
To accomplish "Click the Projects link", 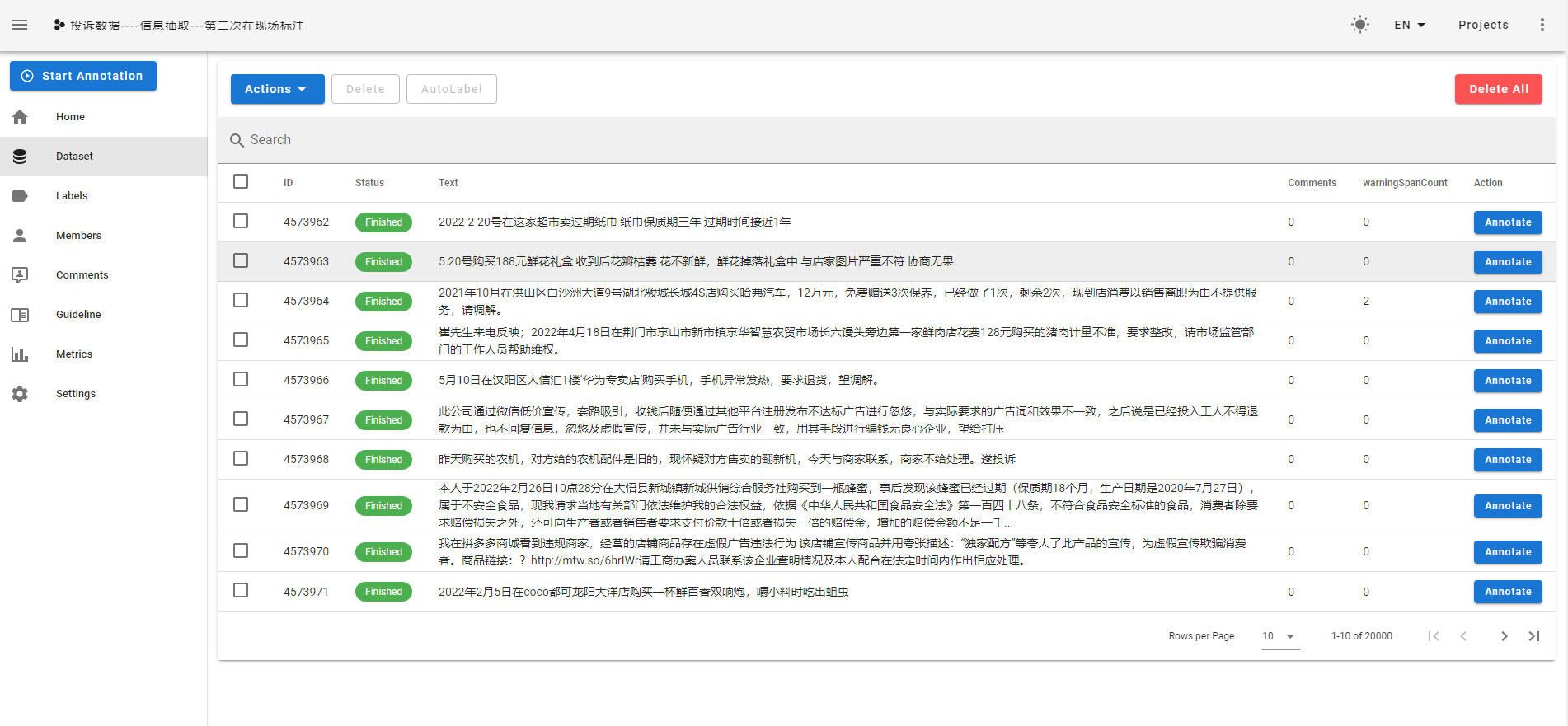I will click(x=1483, y=25).
